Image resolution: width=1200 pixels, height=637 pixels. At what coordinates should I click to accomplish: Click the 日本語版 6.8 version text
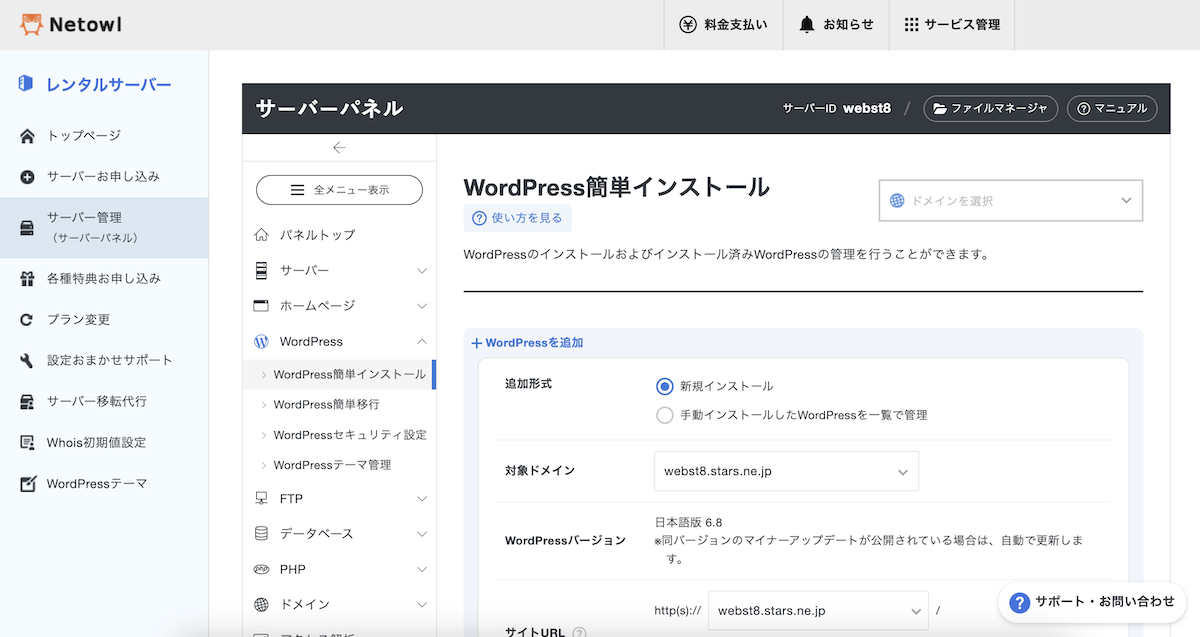point(688,522)
